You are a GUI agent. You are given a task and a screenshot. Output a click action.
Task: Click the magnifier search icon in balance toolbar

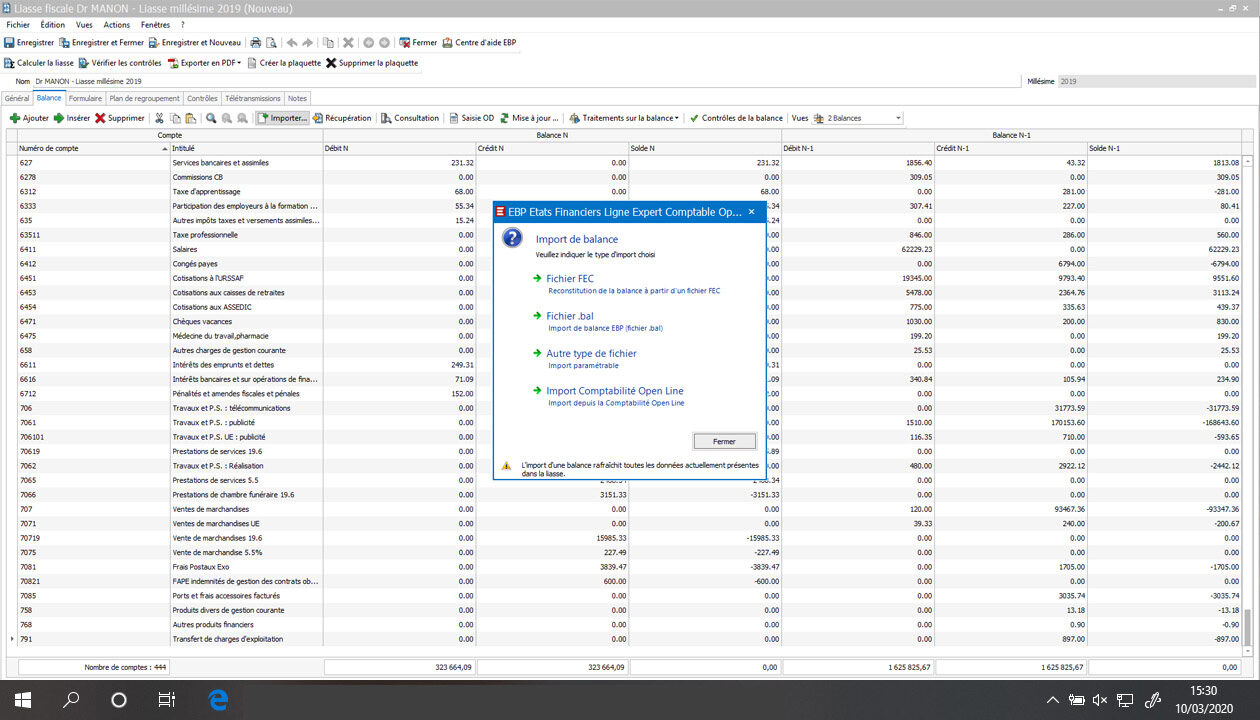(211, 118)
